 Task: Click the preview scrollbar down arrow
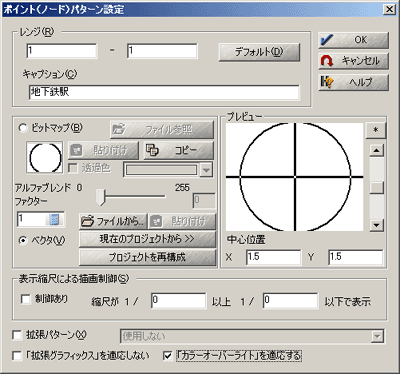click(x=377, y=225)
